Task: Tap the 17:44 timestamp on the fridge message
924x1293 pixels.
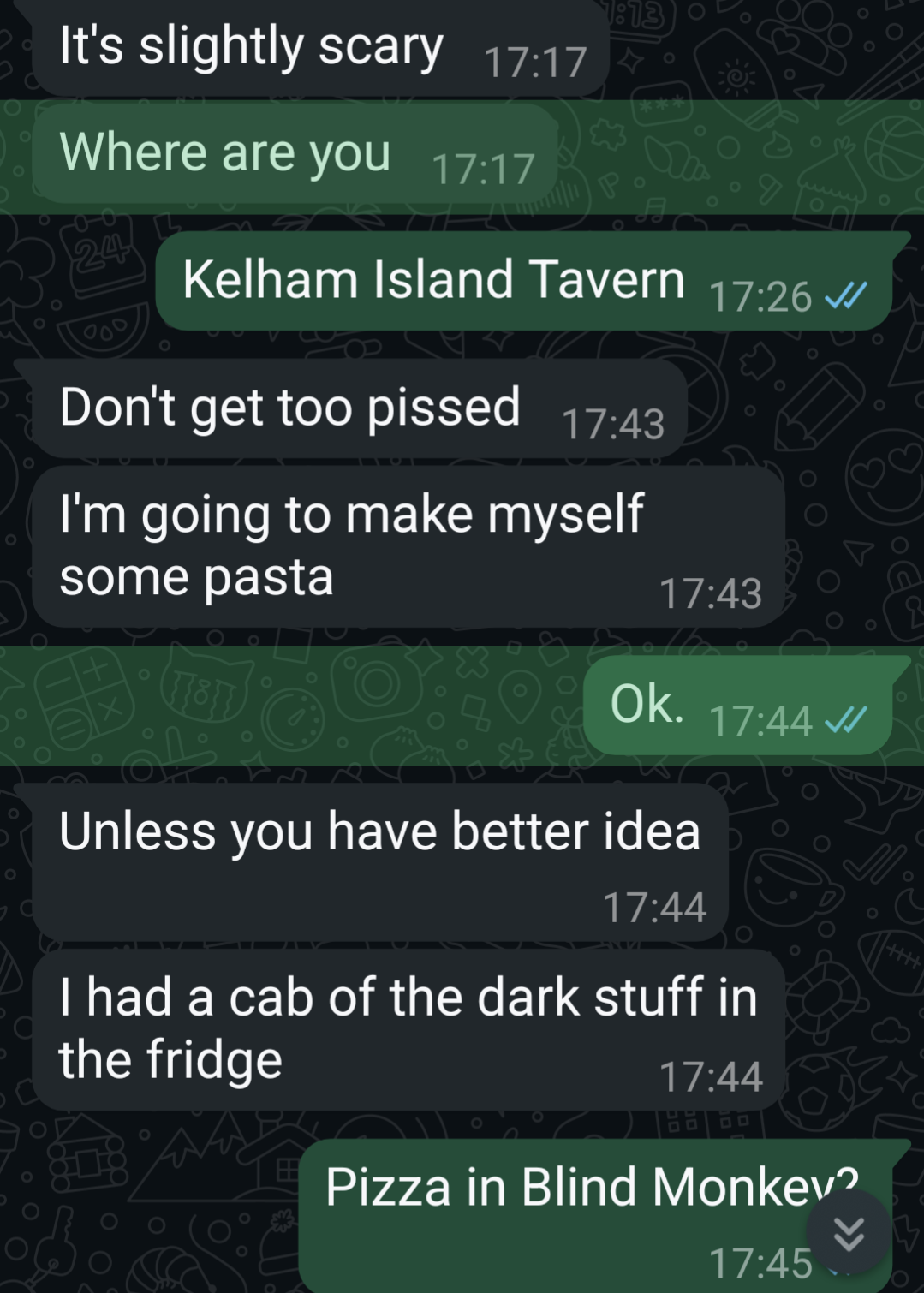Action: pyautogui.click(x=711, y=1077)
